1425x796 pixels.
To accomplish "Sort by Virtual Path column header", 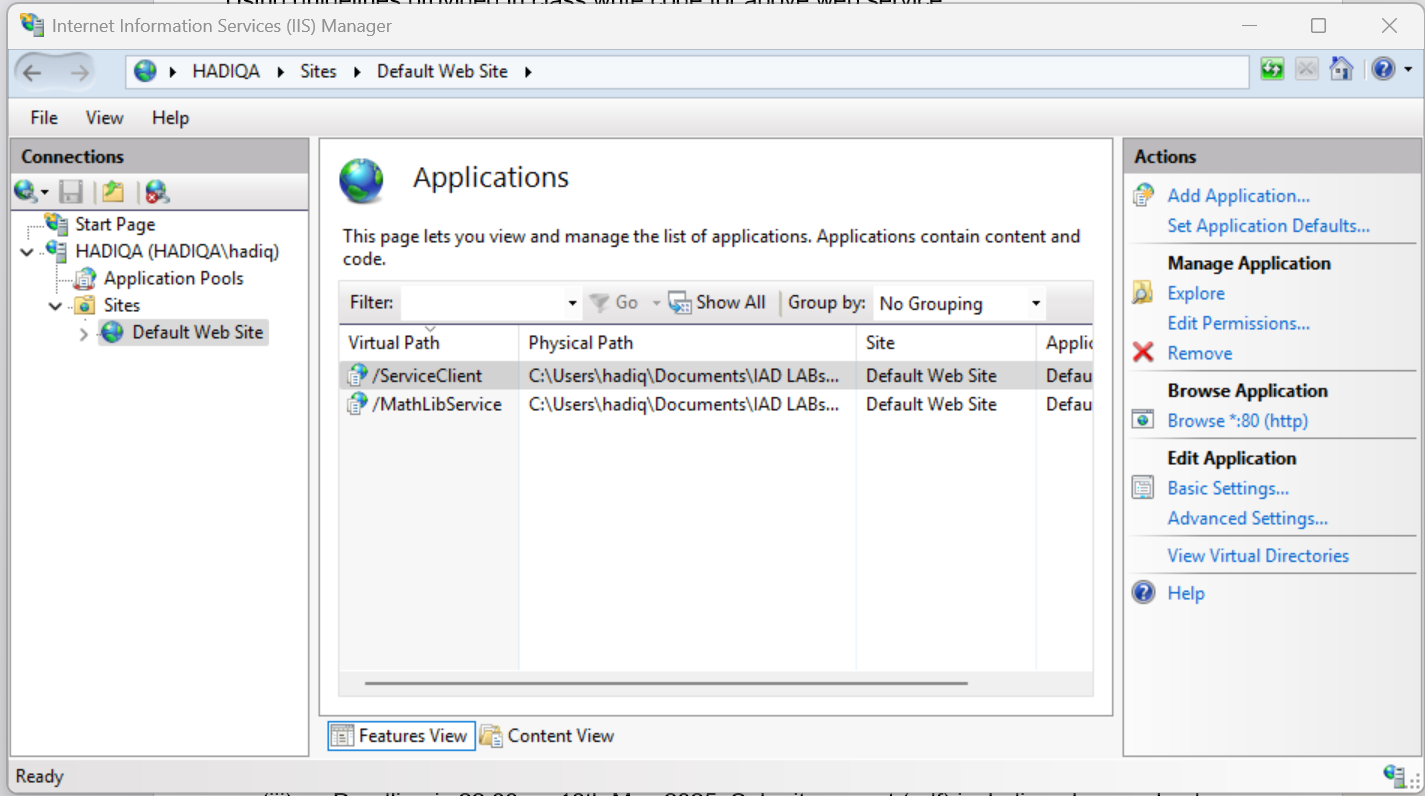I will (429, 342).
